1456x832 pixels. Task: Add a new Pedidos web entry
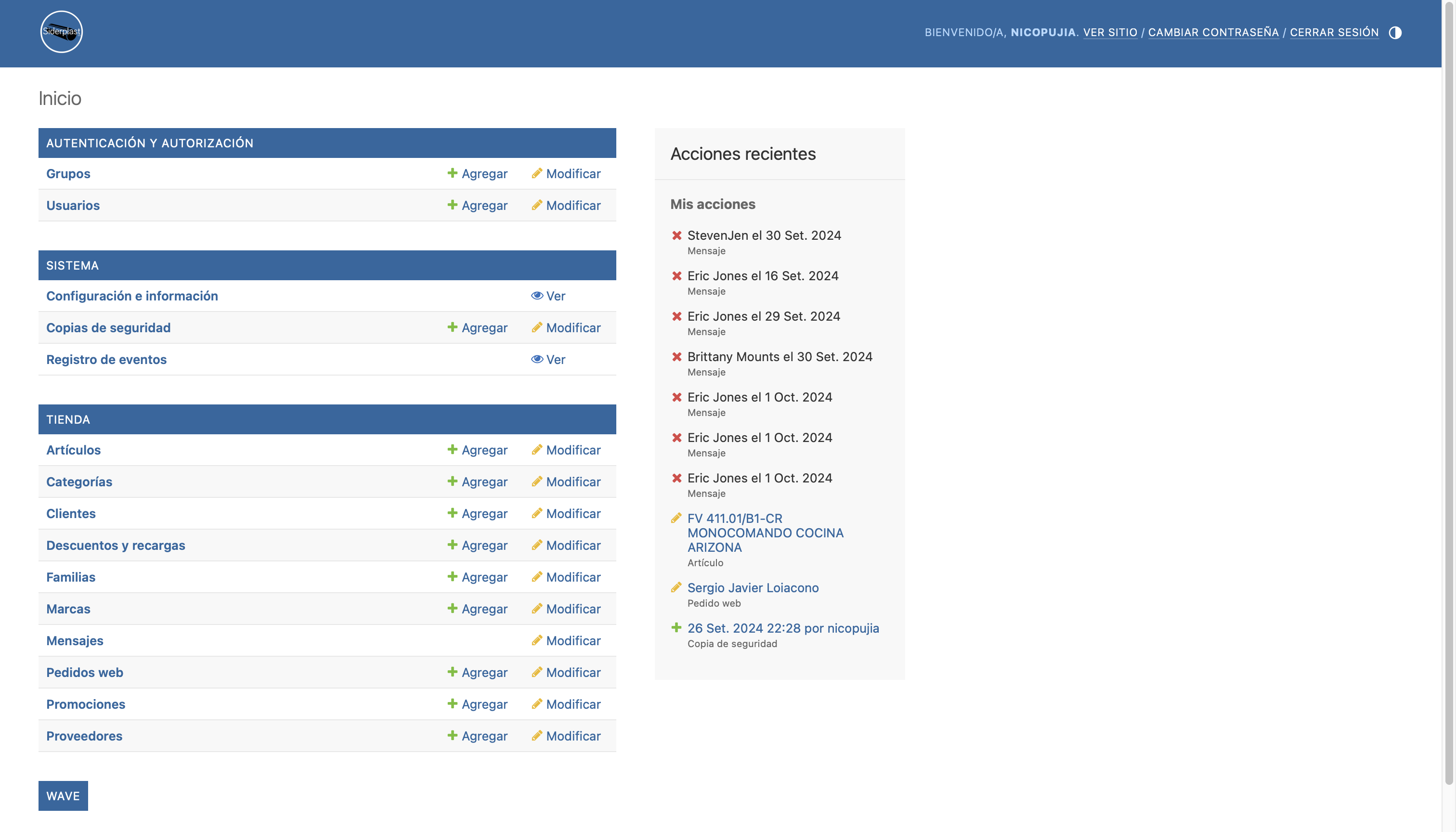tap(477, 673)
